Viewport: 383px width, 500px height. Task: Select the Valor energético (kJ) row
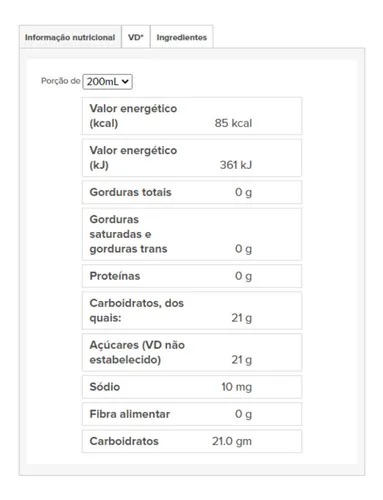(x=192, y=158)
